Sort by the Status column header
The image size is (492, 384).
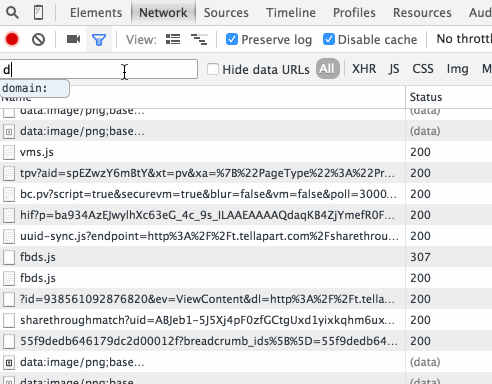pos(449,97)
